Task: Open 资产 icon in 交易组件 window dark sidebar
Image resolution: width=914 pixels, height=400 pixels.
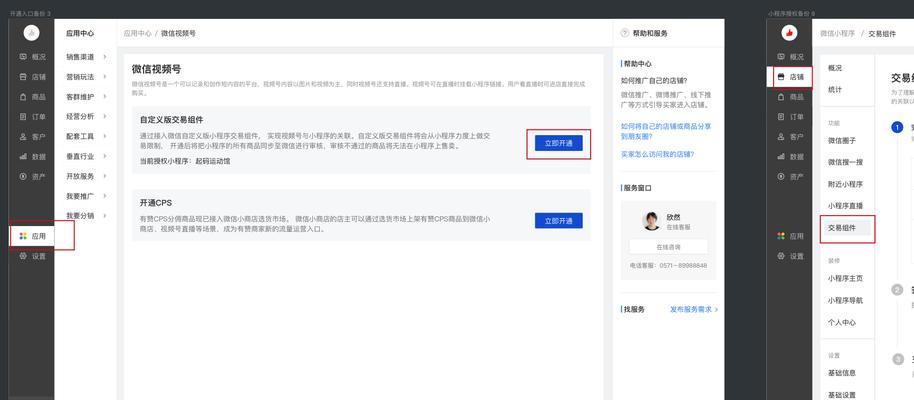Action: coord(782,176)
